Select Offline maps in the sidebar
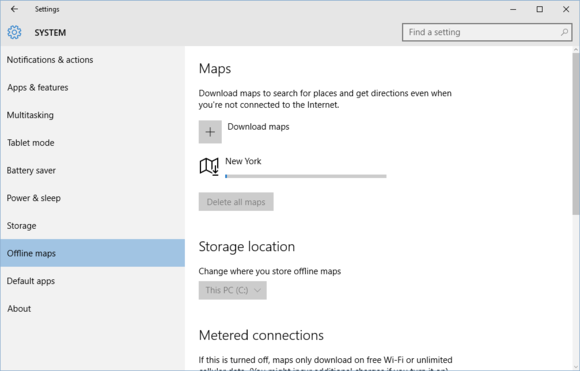The width and height of the screenshot is (580, 371). click(x=92, y=253)
